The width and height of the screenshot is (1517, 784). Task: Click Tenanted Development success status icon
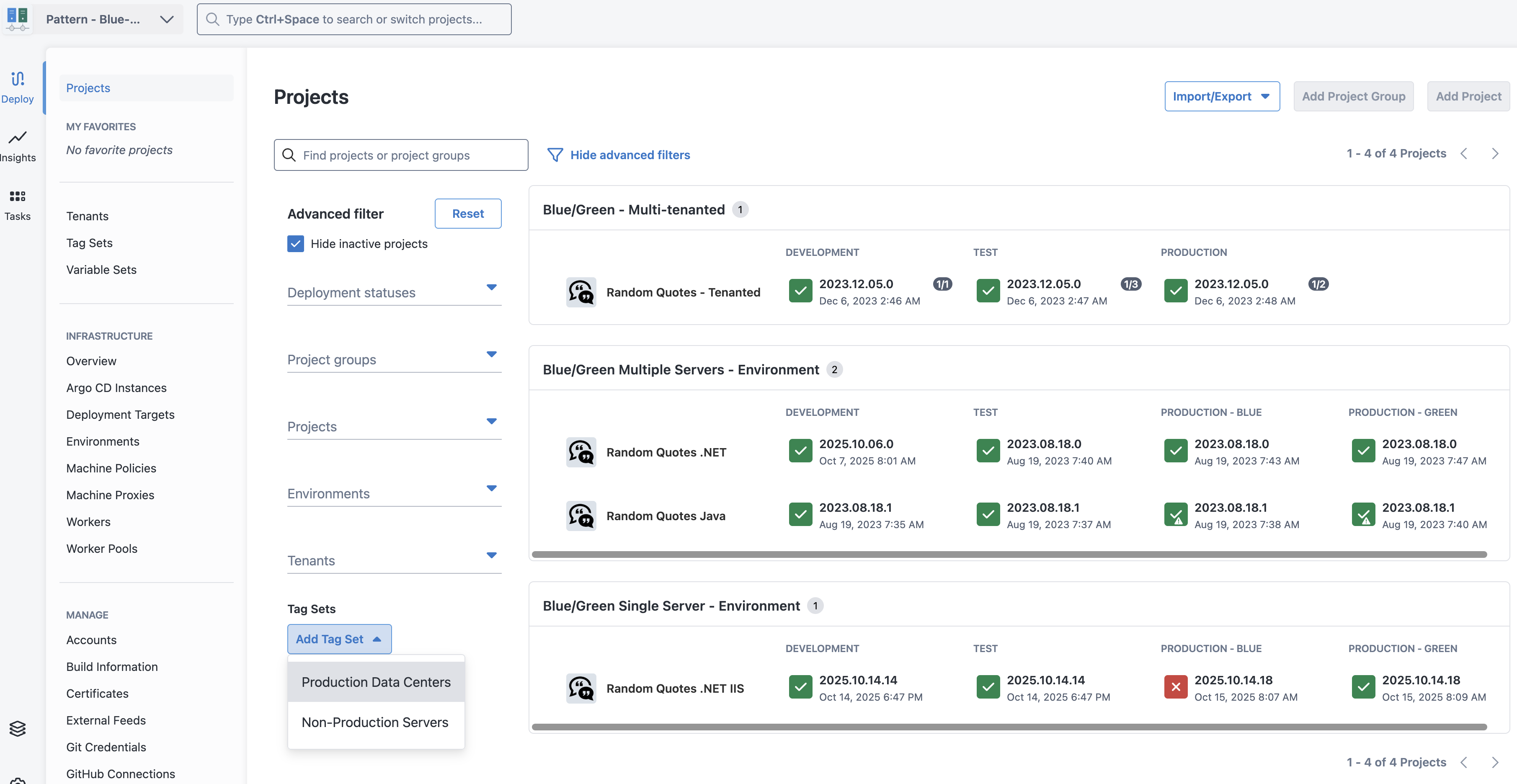(x=800, y=290)
